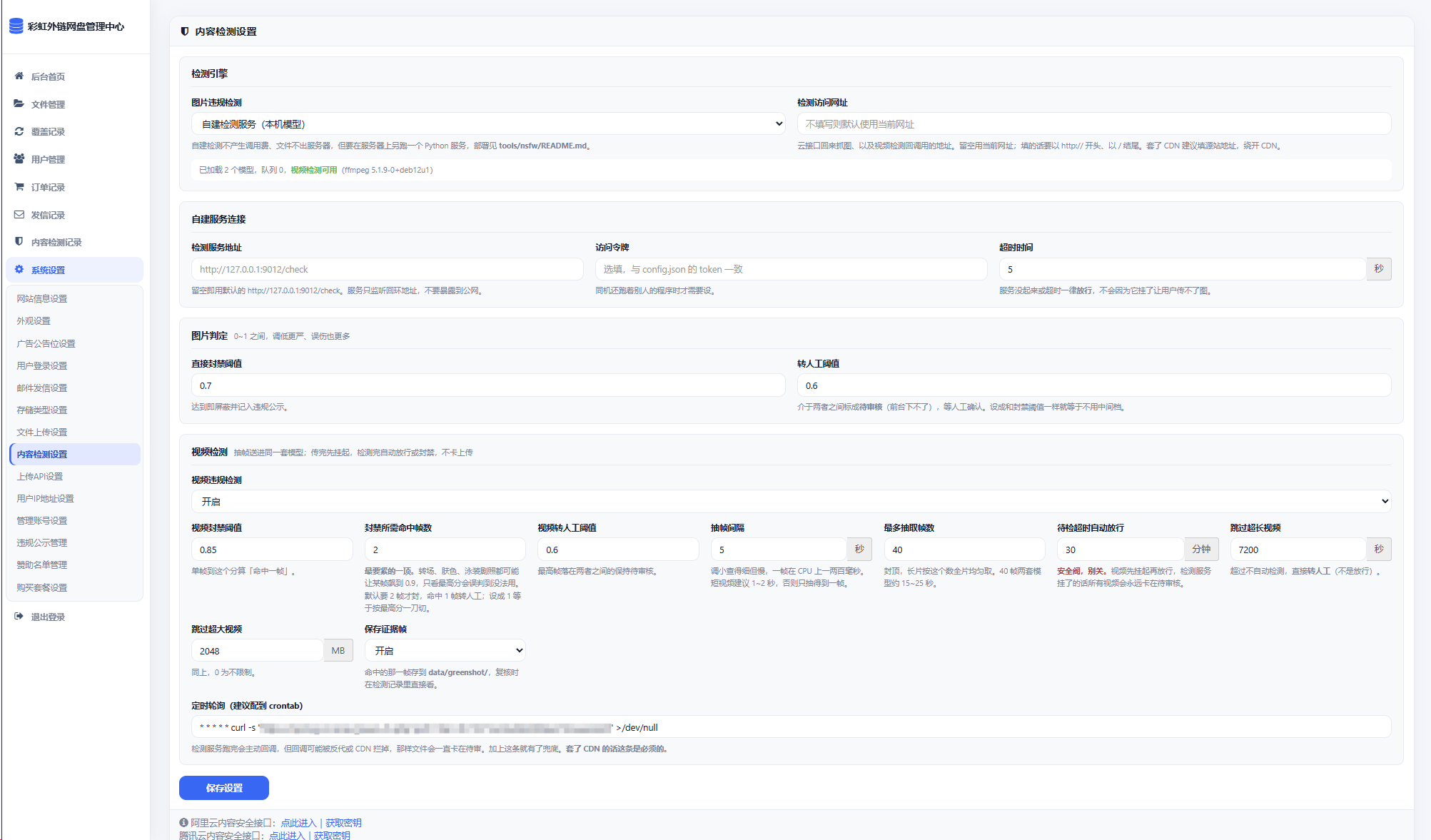1431x840 pixels.
Task: Click the folder icon beside 文件管理
Action: 19,103
